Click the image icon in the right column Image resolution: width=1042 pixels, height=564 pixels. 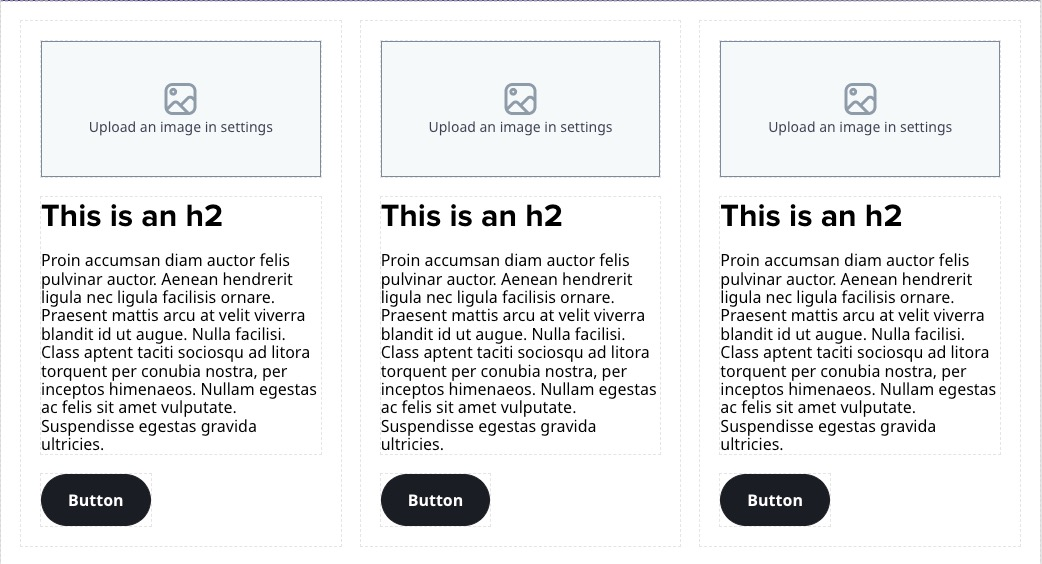(860, 99)
